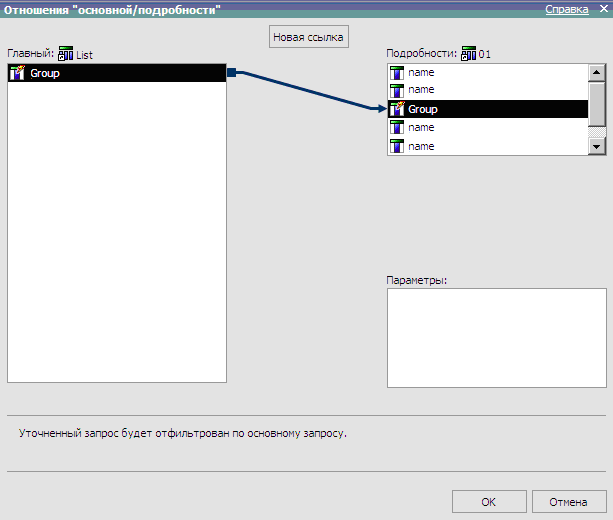Select Group text in the Главный list

(x=45, y=73)
